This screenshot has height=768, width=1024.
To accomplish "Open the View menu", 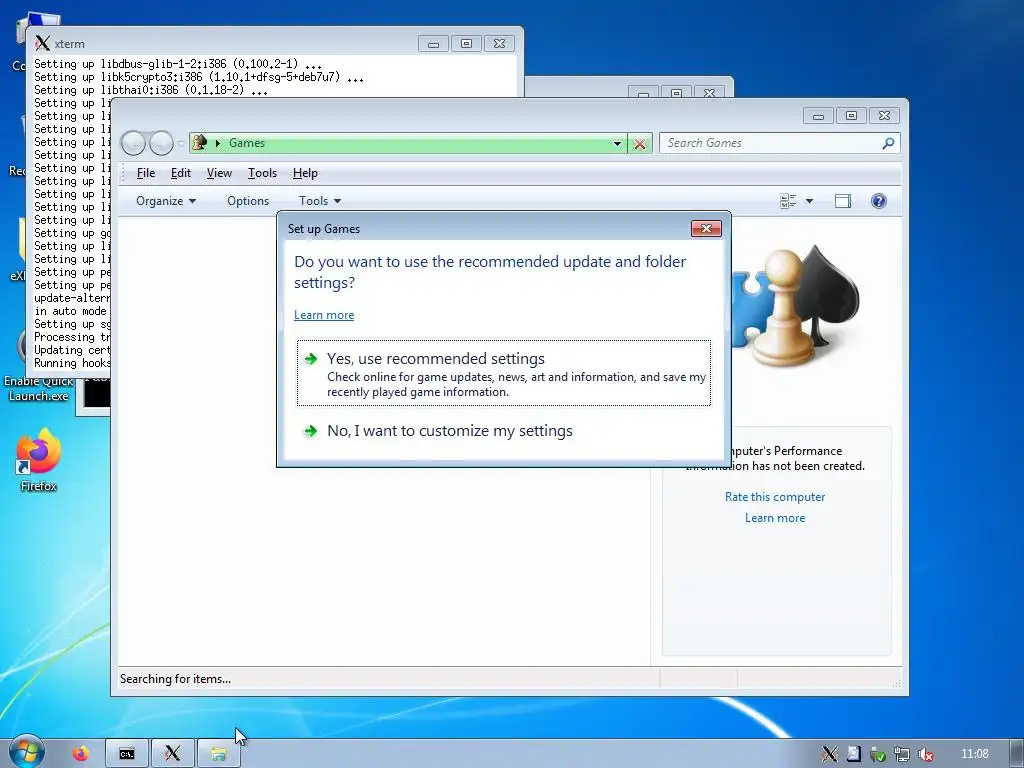I will click(219, 173).
